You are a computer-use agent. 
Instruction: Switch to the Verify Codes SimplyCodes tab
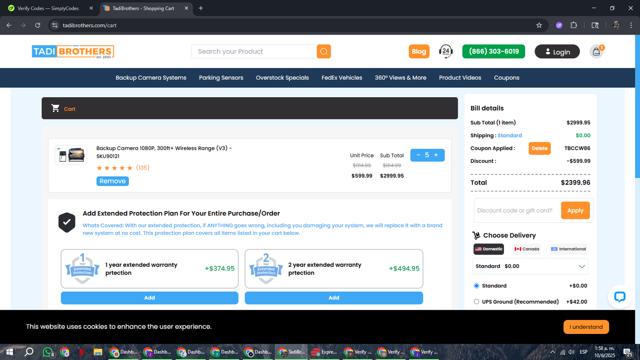point(48,8)
